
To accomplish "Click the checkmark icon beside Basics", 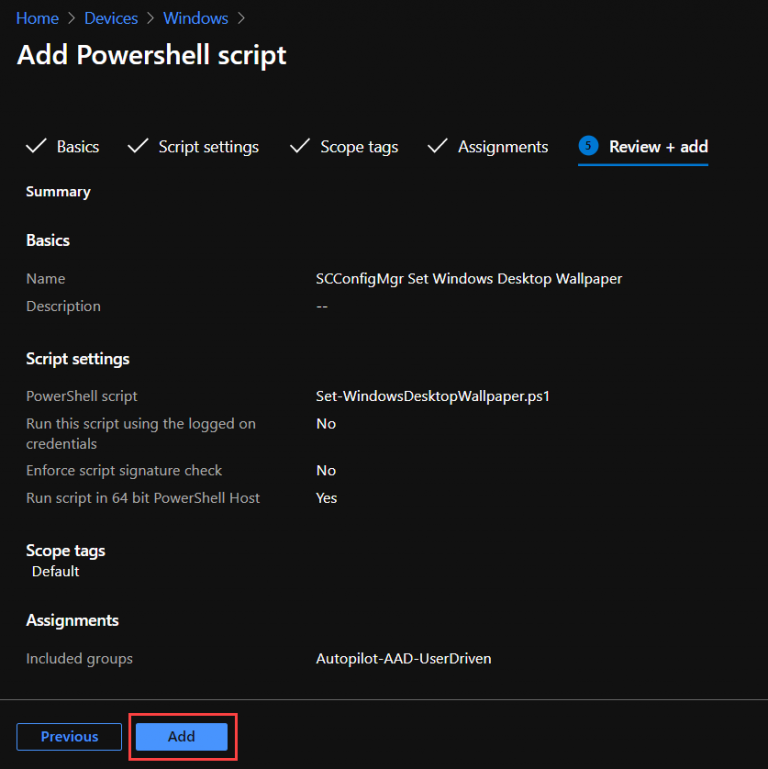I will click(36, 147).
